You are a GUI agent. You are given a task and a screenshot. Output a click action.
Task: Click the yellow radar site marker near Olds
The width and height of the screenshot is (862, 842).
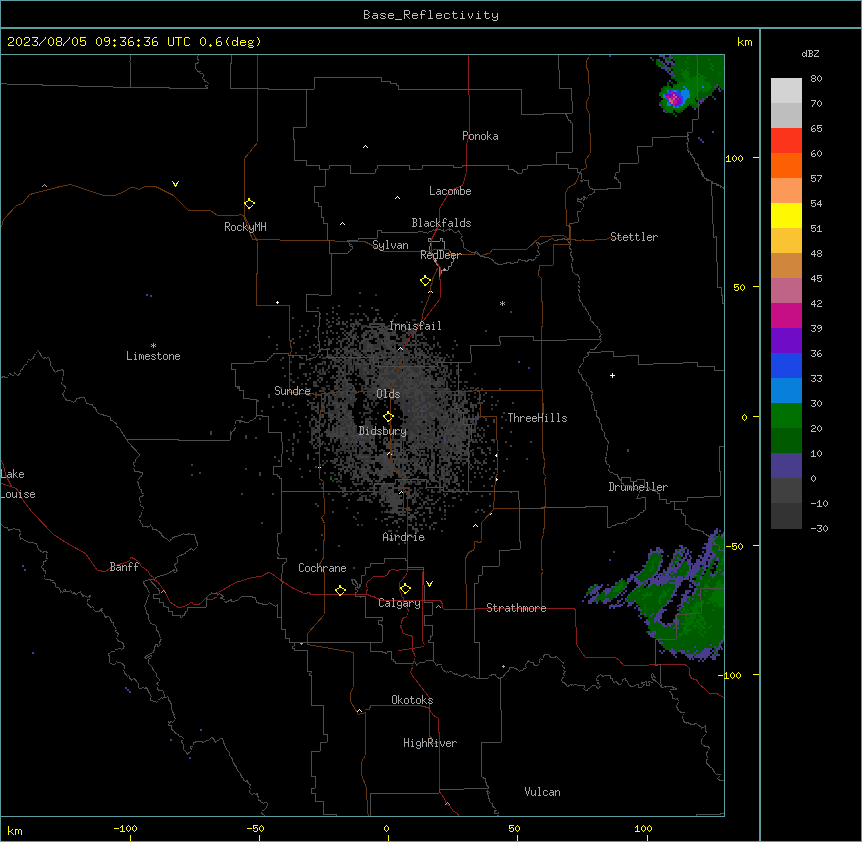coord(388,417)
